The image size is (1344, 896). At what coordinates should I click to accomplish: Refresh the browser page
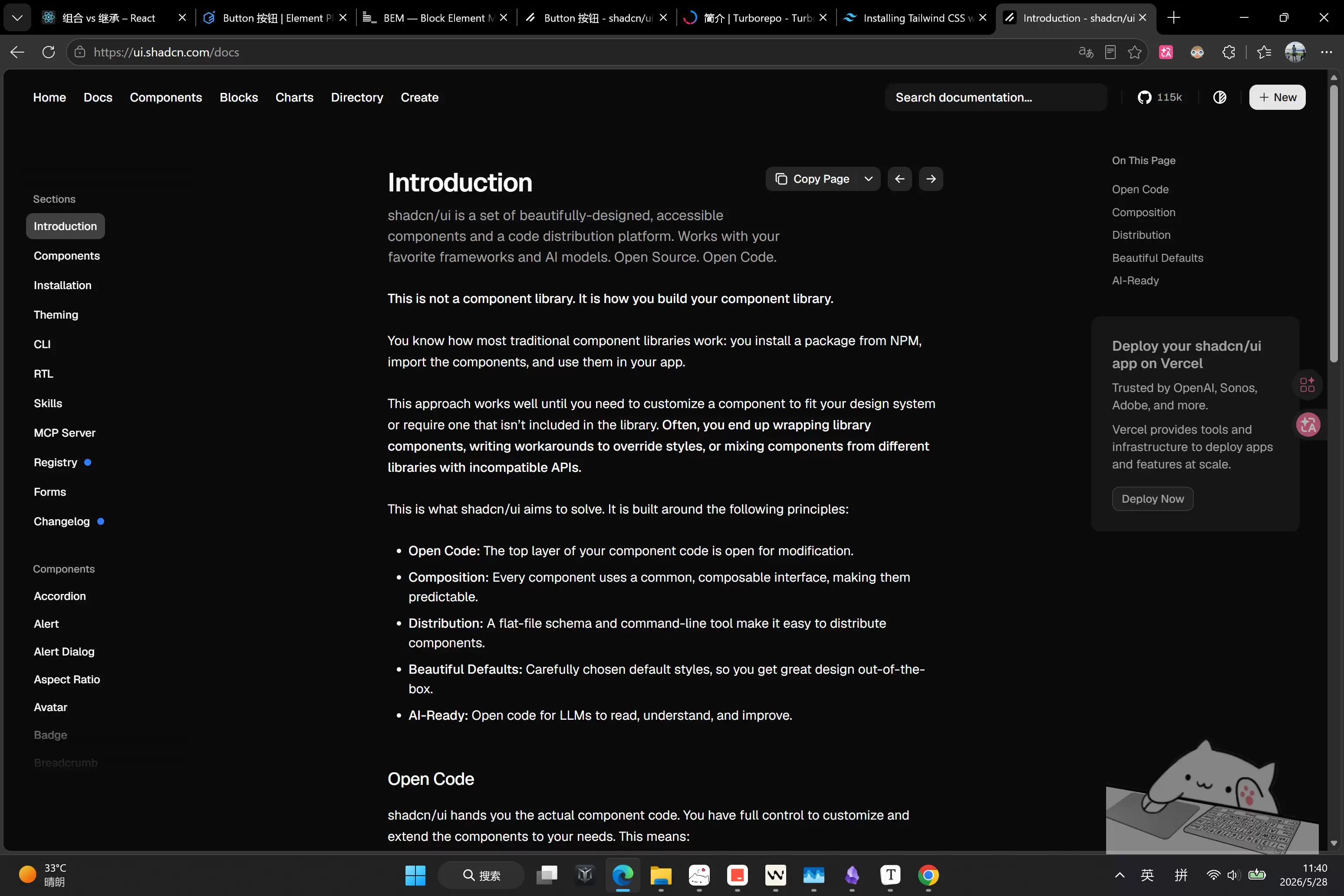[x=49, y=52]
